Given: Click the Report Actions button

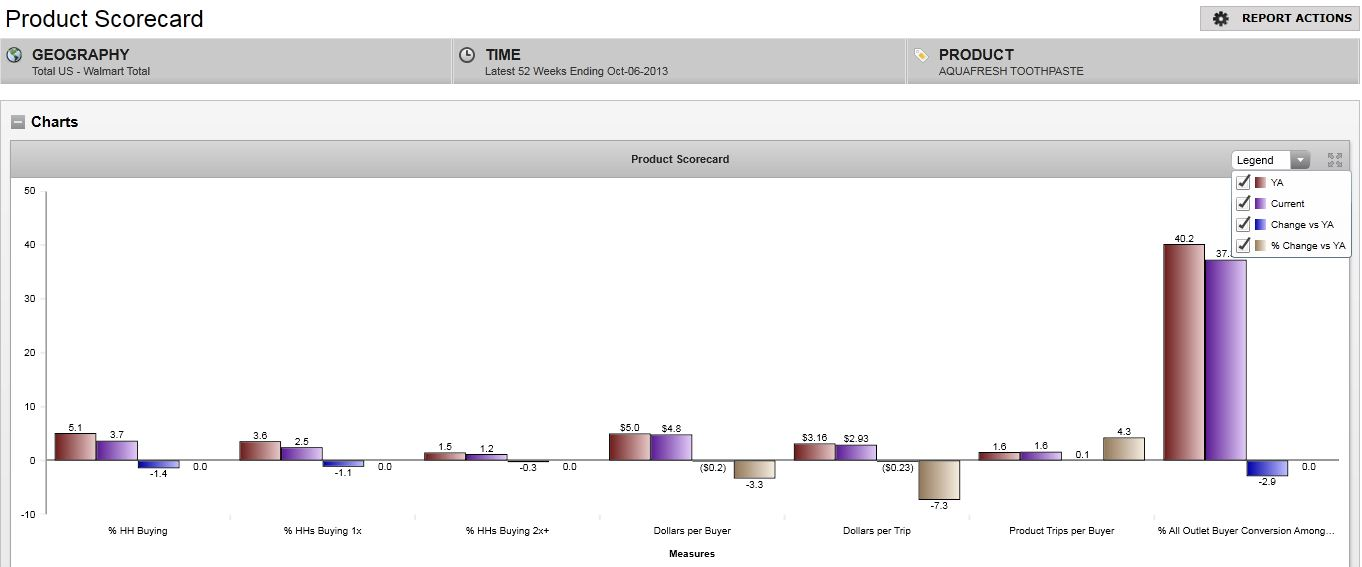Looking at the screenshot, I should tap(1280, 19).
